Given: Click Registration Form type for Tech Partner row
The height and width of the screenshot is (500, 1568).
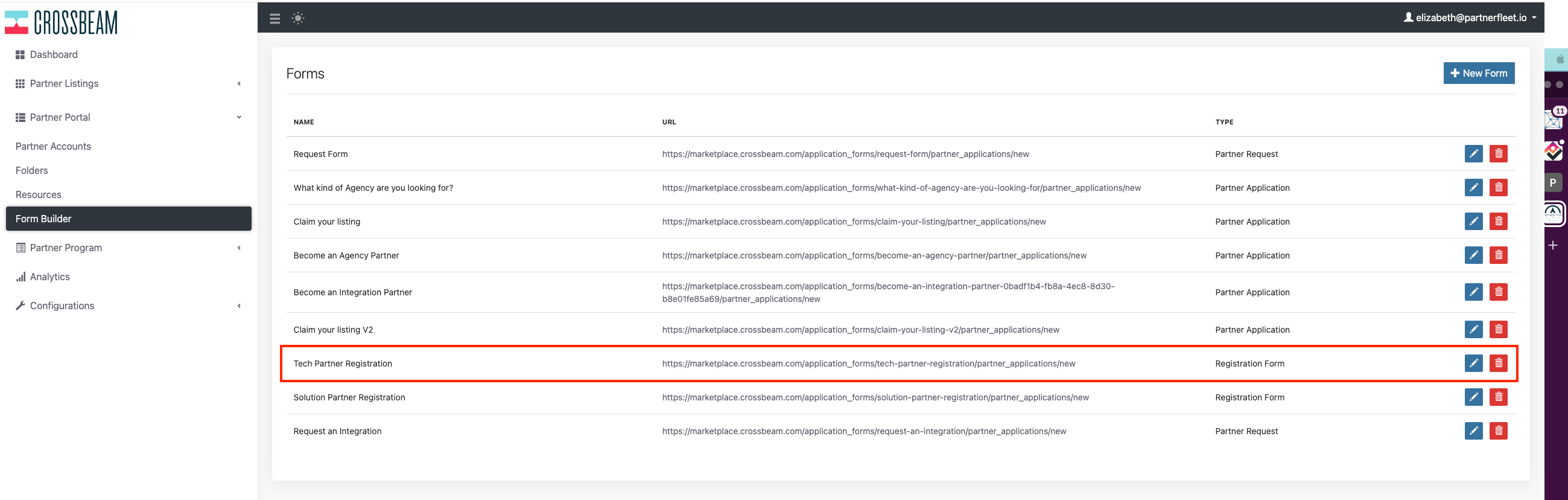Looking at the screenshot, I should [1249, 364].
